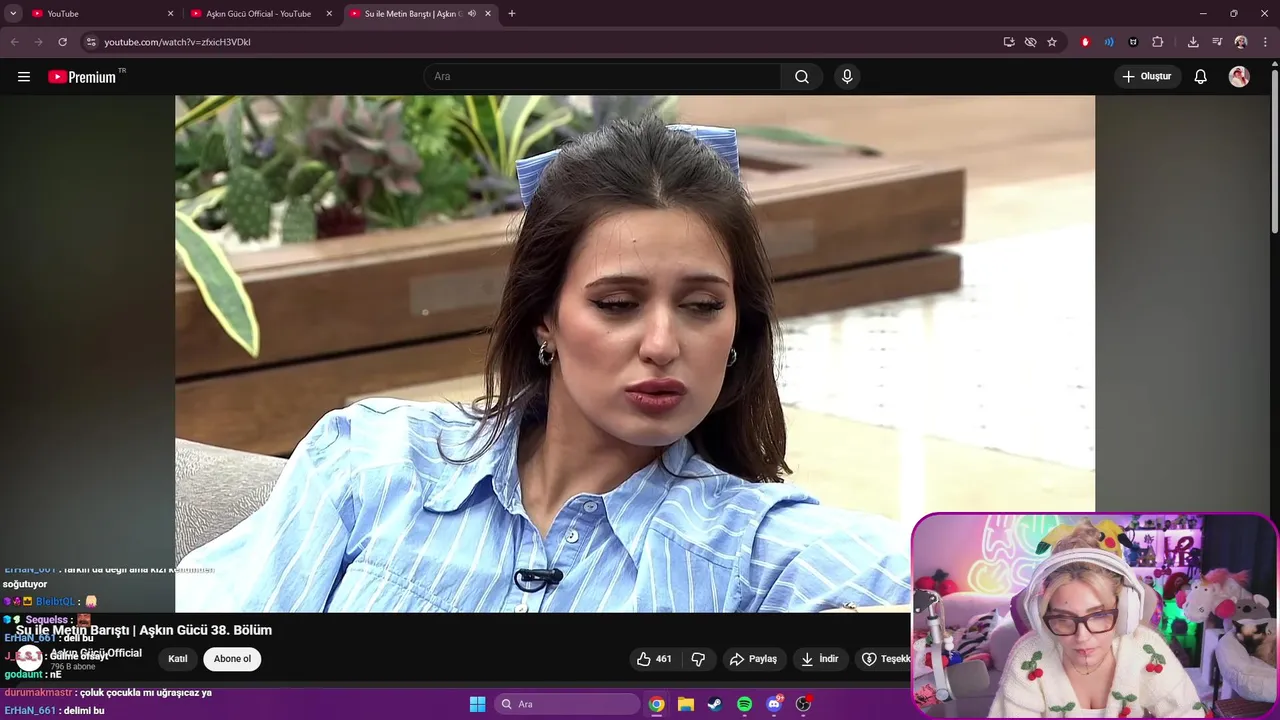
Task: Click the Teşekkürler thanks button
Action: [886, 659]
